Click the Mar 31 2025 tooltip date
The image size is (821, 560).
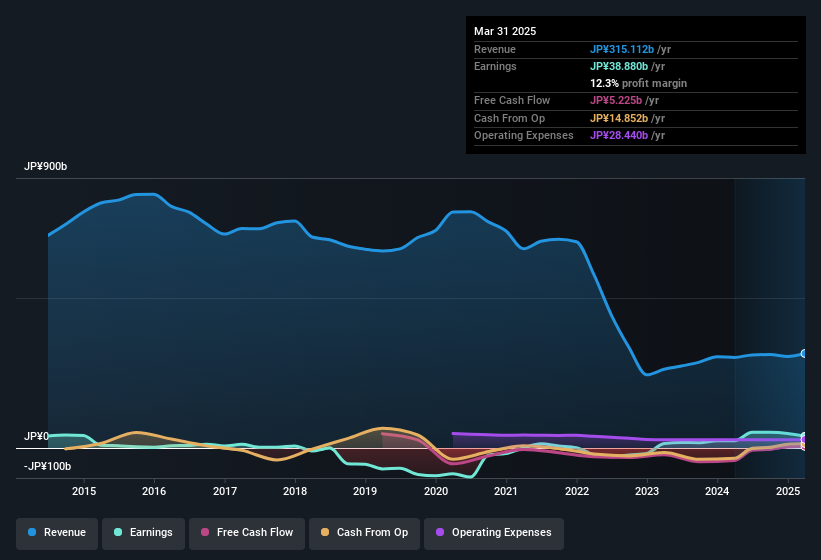pos(505,31)
